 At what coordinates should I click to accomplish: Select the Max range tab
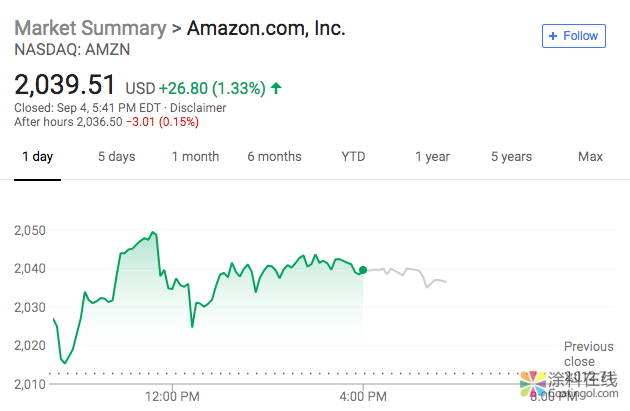pyautogui.click(x=590, y=157)
